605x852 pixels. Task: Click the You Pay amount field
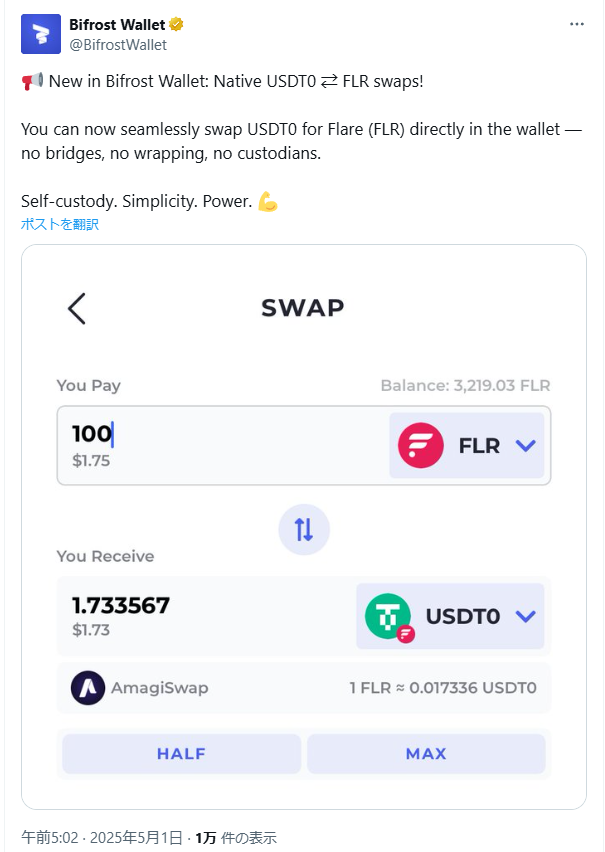pos(223,446)
